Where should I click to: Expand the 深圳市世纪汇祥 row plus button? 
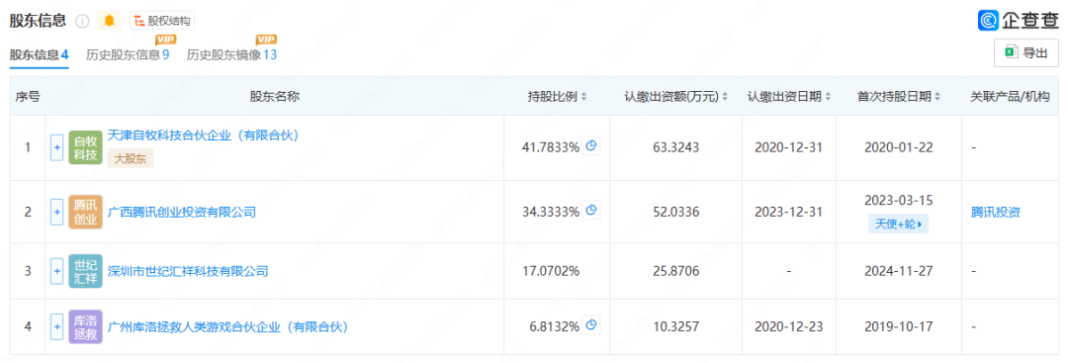(x=57, y=271)
